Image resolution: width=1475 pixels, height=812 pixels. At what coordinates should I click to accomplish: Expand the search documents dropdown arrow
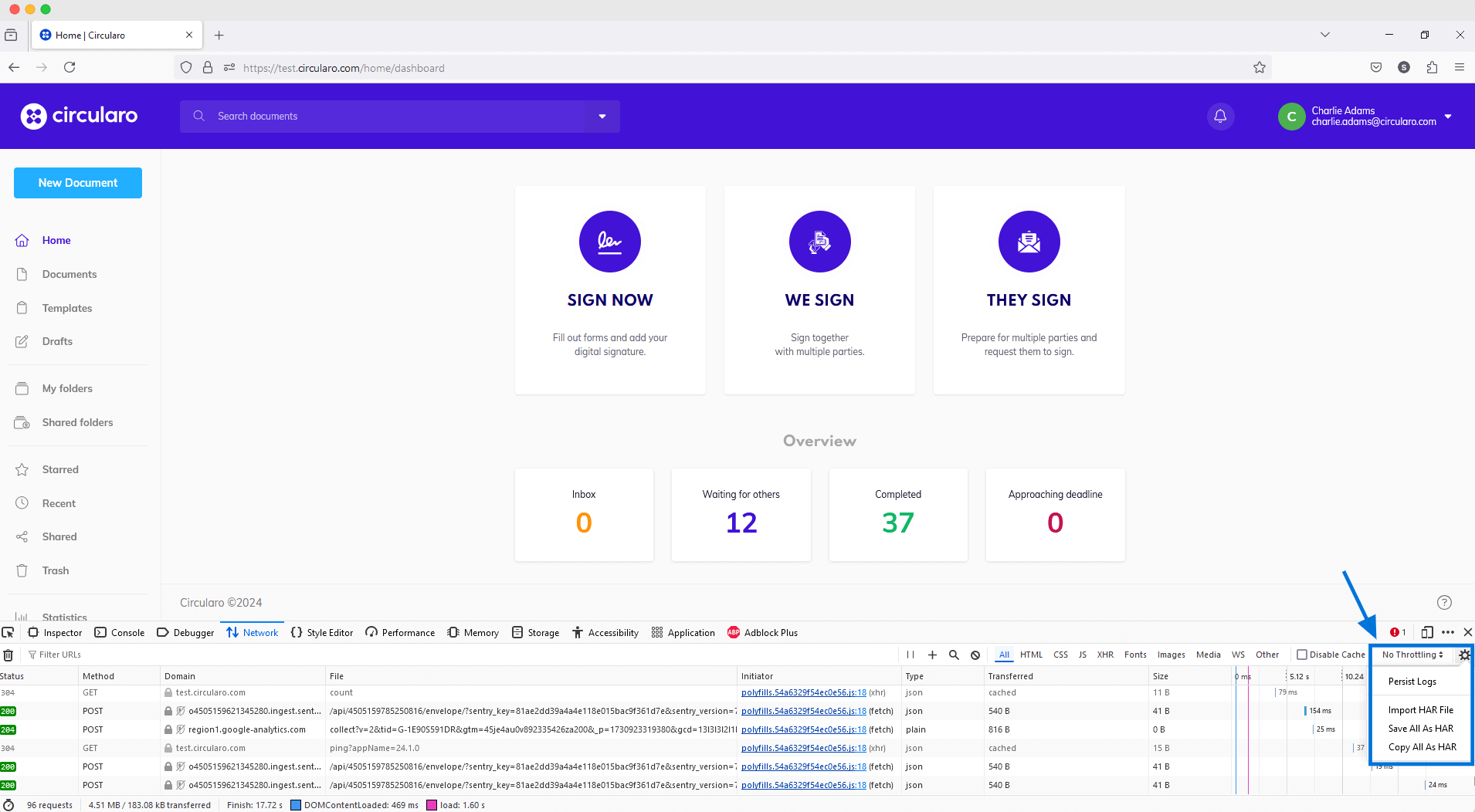coord(602,117)
